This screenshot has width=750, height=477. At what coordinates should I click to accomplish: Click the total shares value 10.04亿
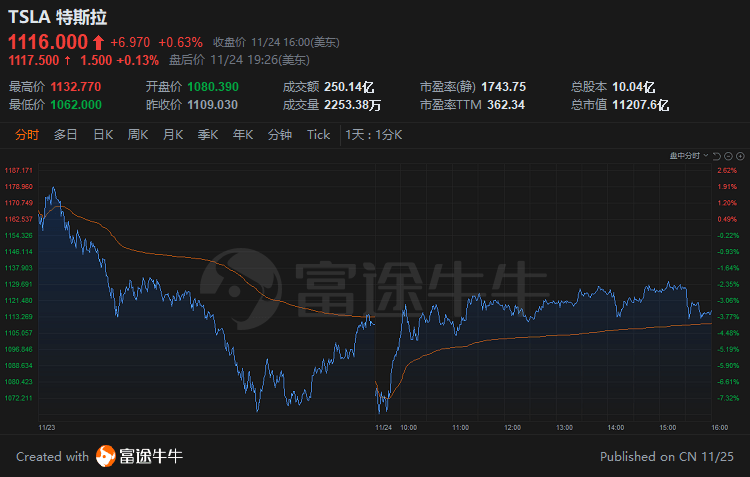[633, 87]
